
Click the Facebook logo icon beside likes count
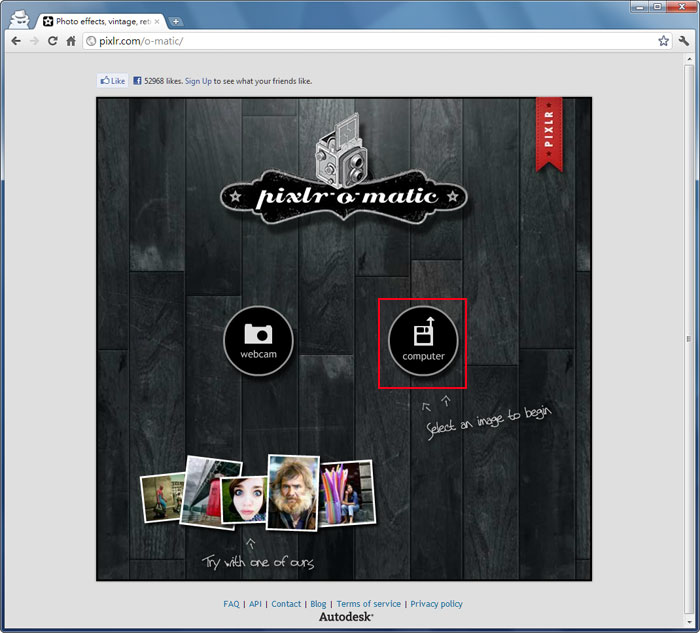pyautogui.click(x=137, y=81)
